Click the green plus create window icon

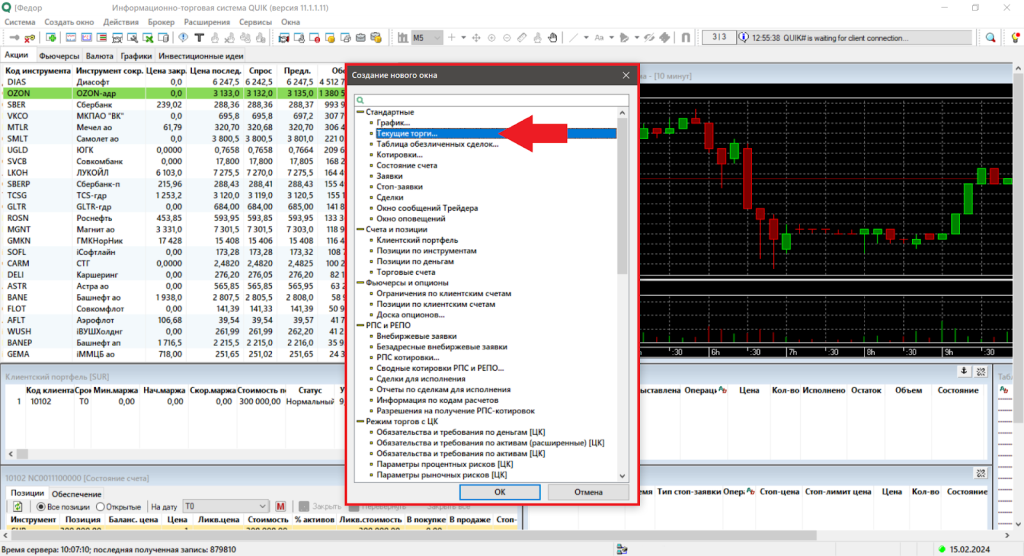(x=51, y=38)
